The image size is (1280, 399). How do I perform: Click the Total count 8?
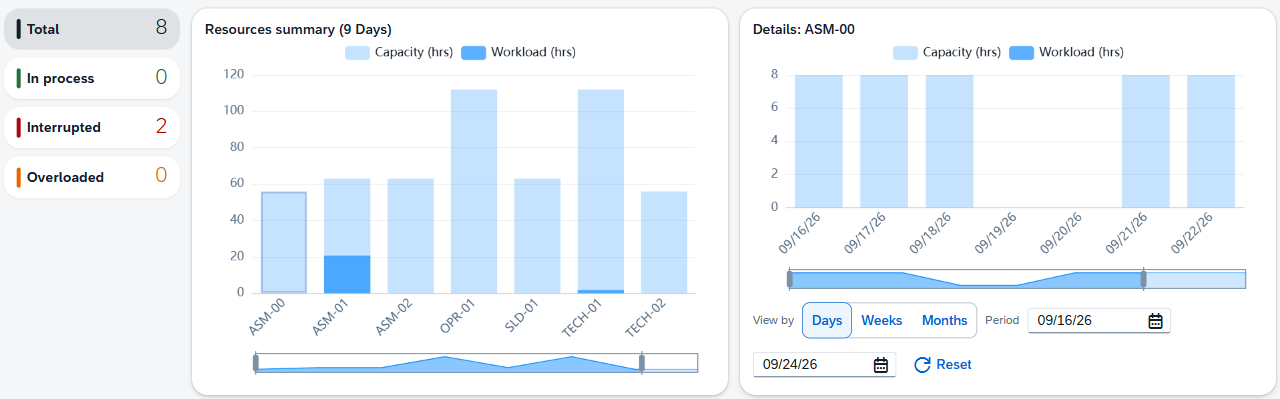(161, 27)
